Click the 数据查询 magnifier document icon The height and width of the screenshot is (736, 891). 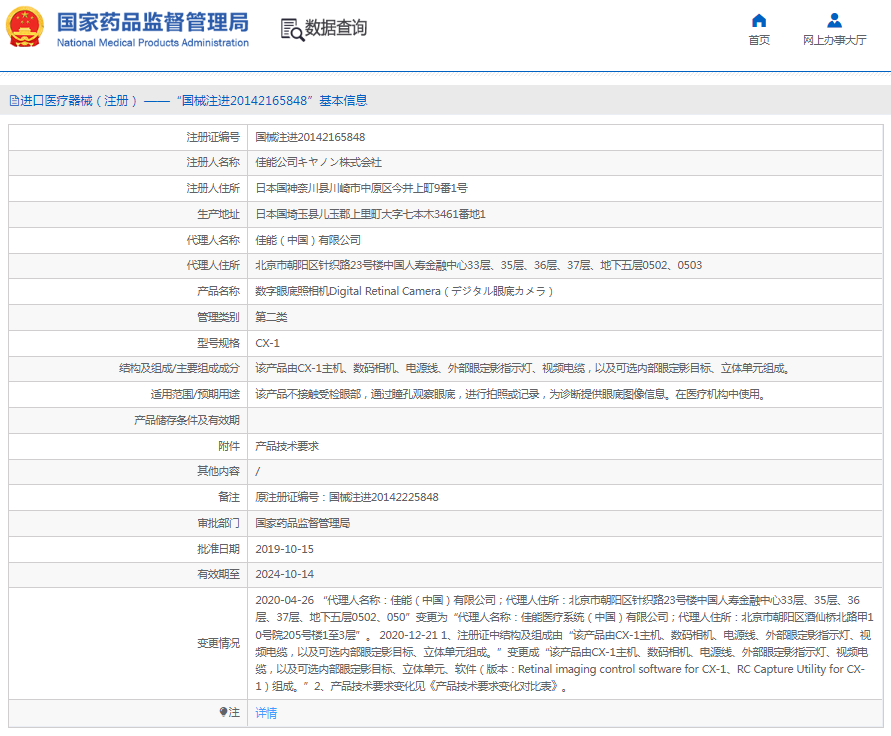(x=292, y=29)
